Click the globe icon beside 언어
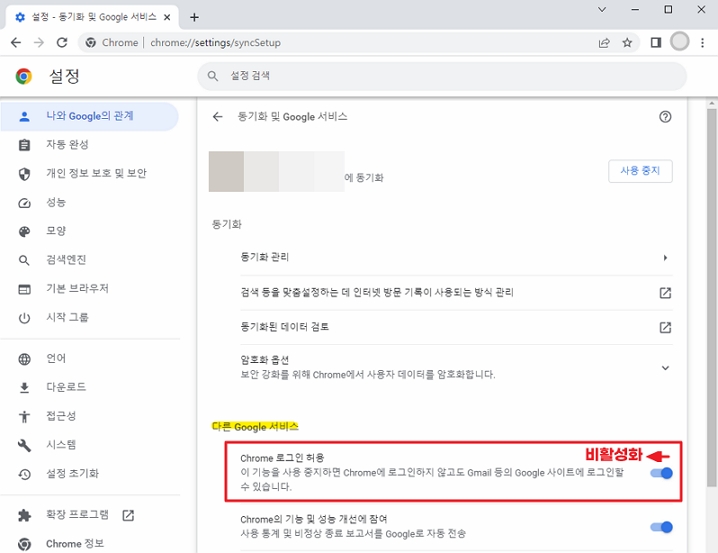 pyautogui.click(x=24, y=359)
